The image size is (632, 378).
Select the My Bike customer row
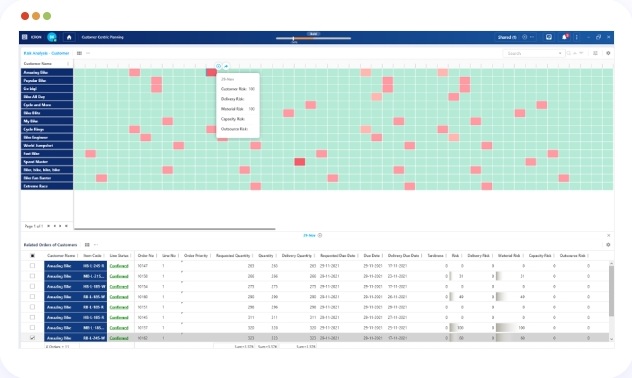tap(47, 121)
